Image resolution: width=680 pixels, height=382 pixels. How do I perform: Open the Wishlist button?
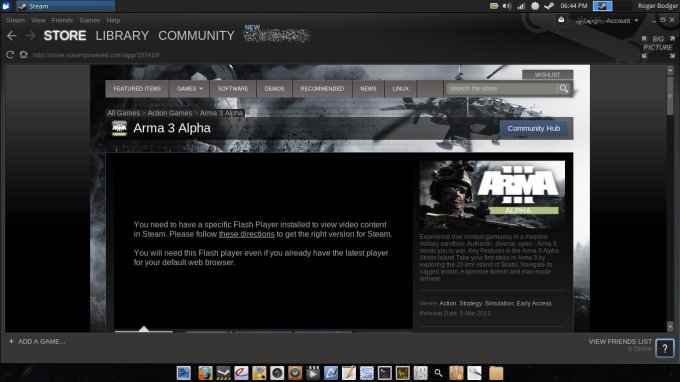[x=547, y=75]
